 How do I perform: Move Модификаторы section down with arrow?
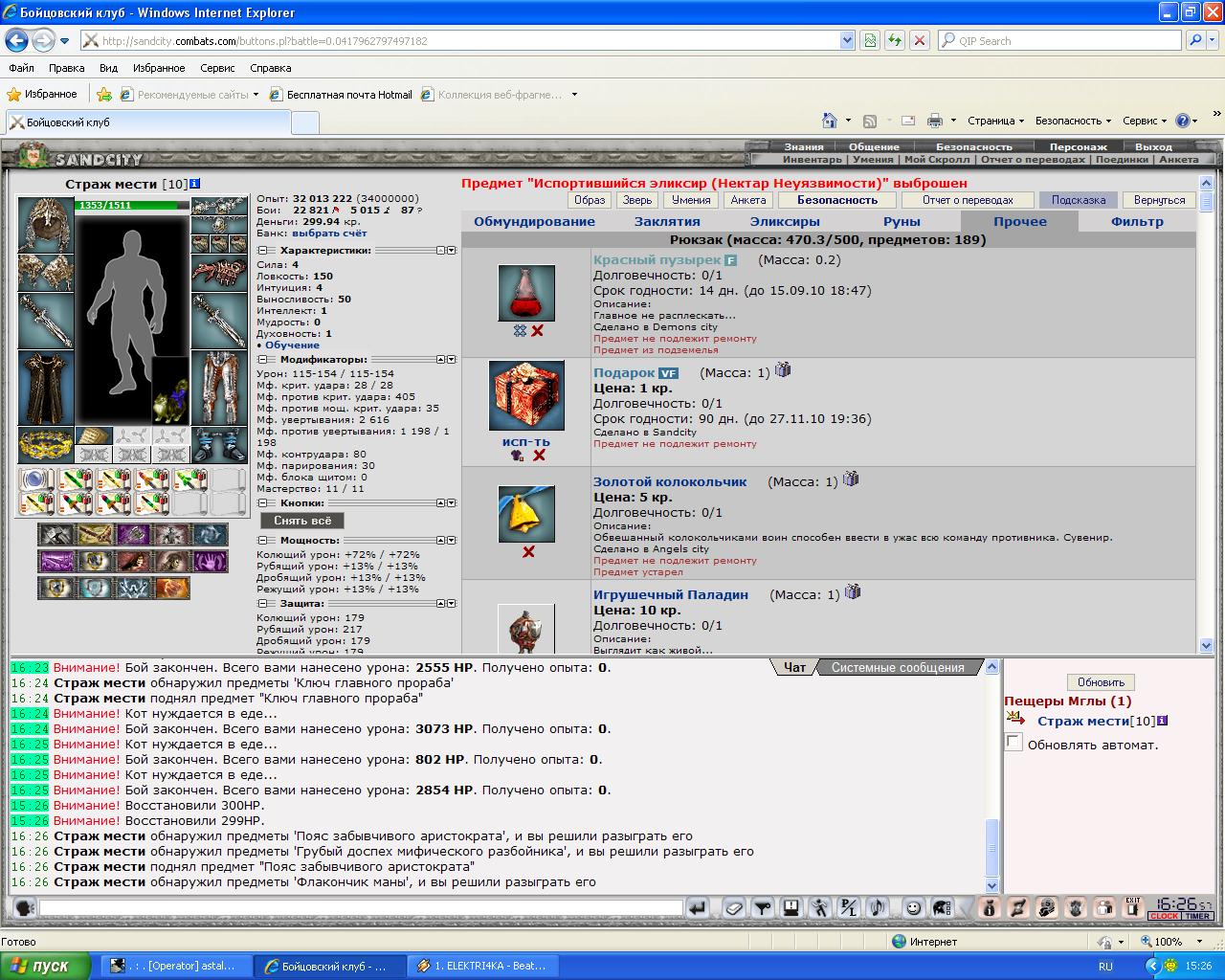451,360
